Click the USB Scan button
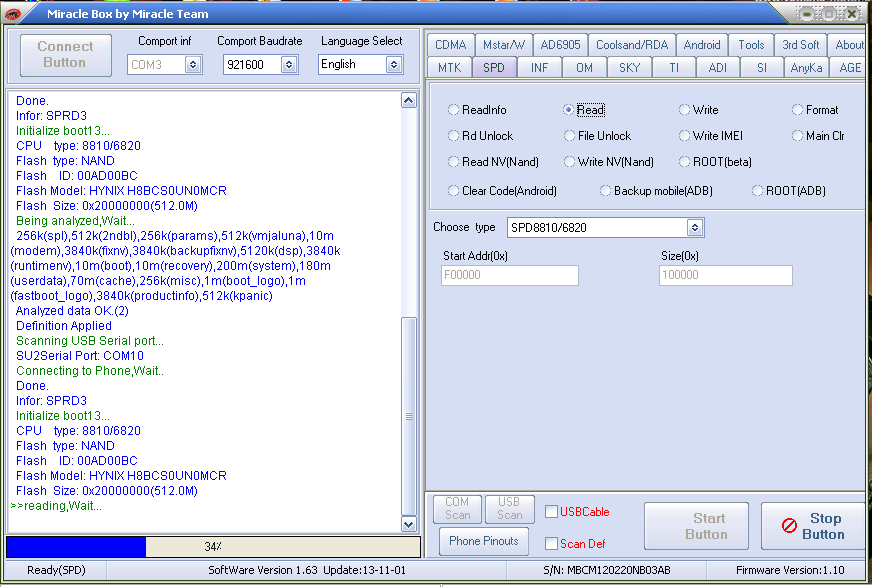872x587 pixels. tap(509, 509)
